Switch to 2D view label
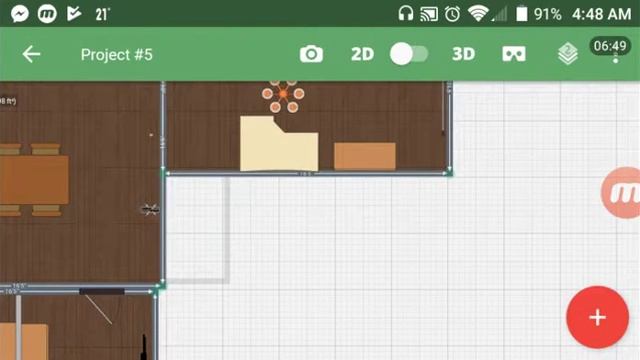 coord(362,54)
